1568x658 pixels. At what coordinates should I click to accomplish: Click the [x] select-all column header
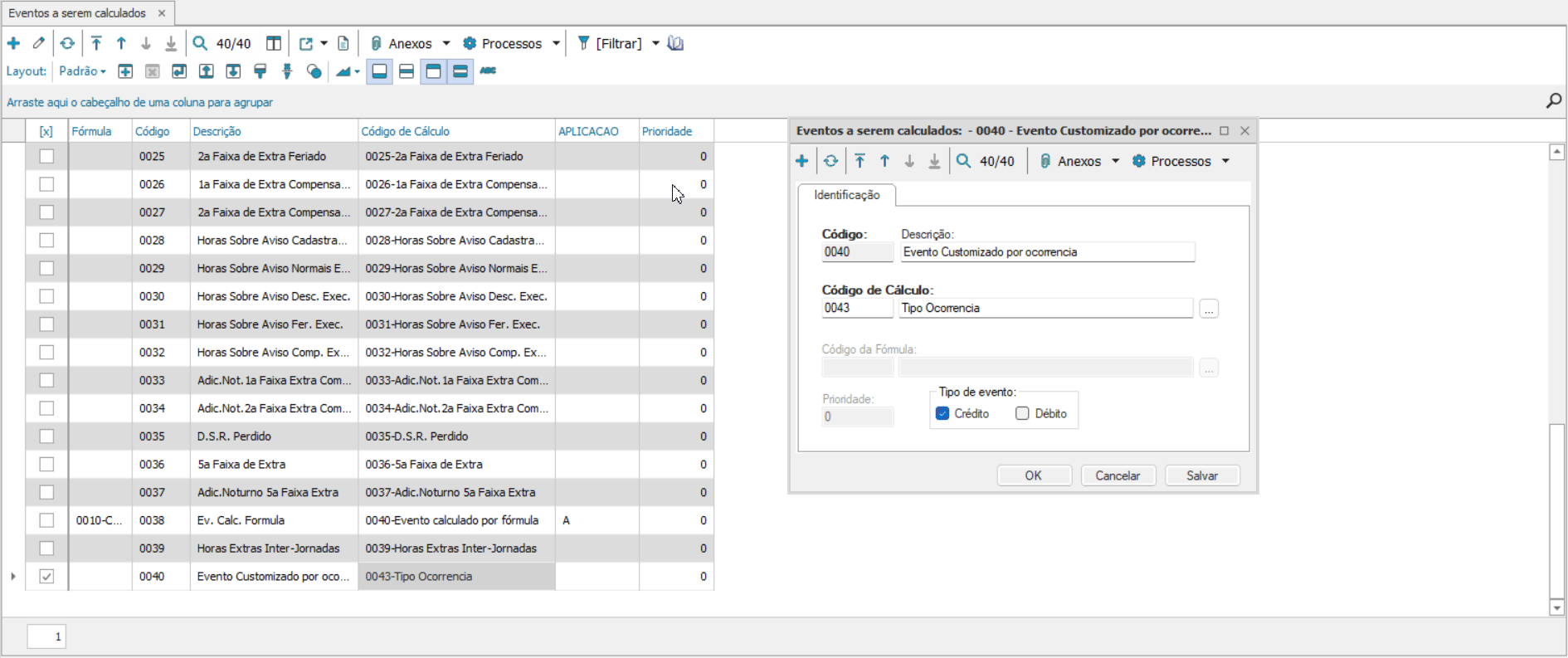coord(46,131)
